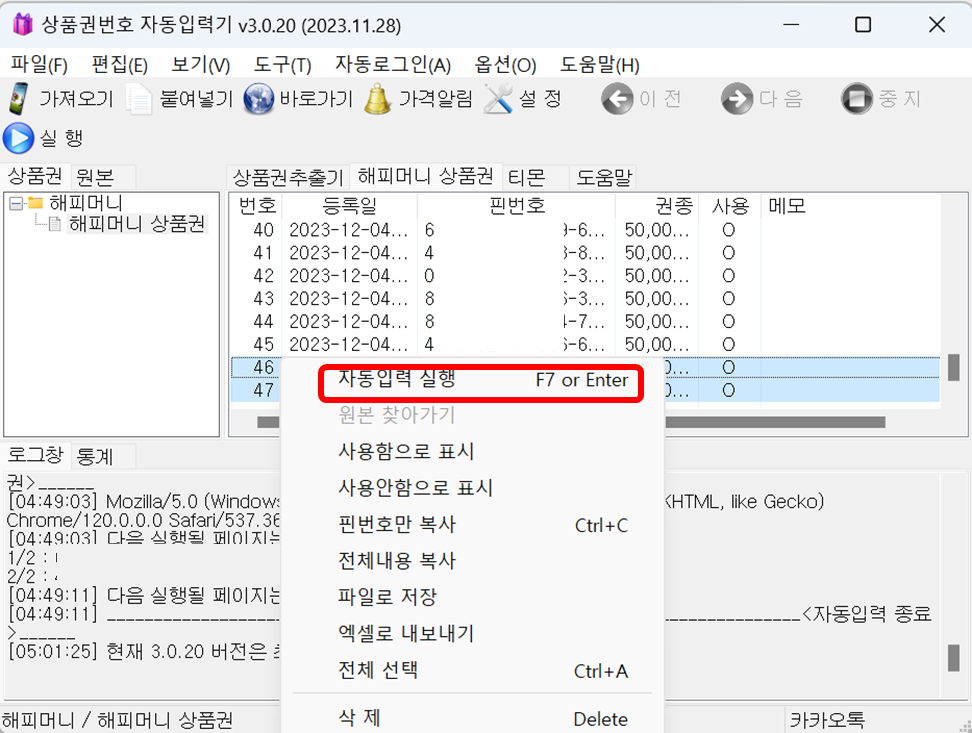Image resolution: width=972 pixels, height=733 pixels.
Task: Click 카카오톡 in the status bar
Action: 828,720
